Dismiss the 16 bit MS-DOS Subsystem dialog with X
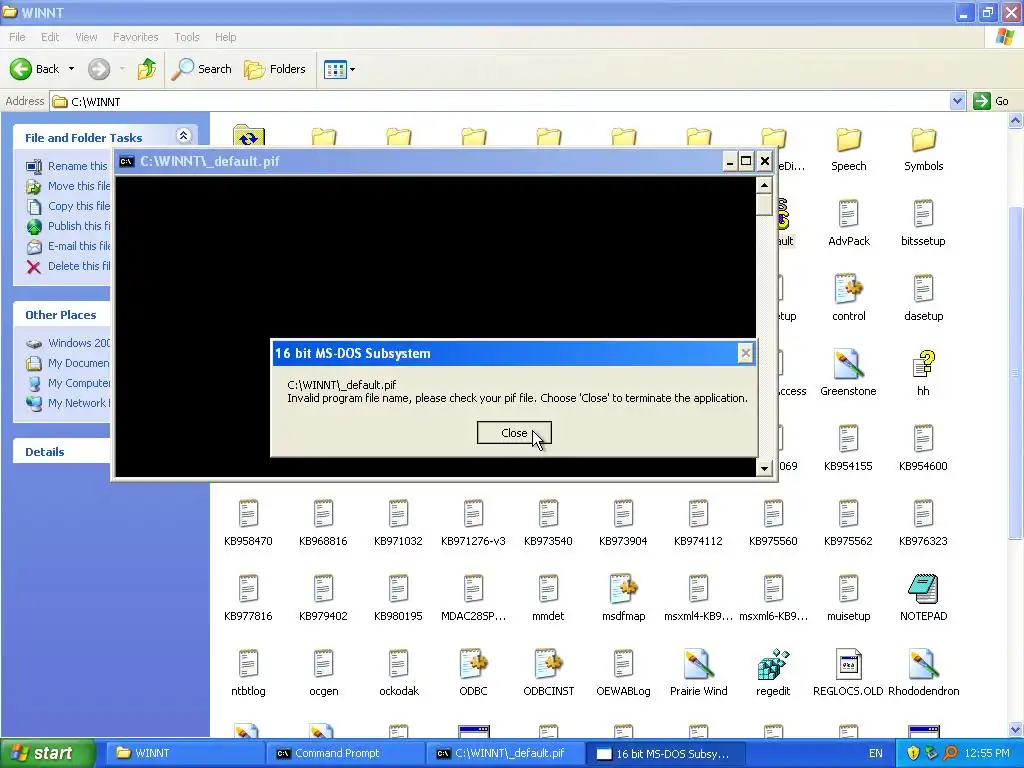 745,353
